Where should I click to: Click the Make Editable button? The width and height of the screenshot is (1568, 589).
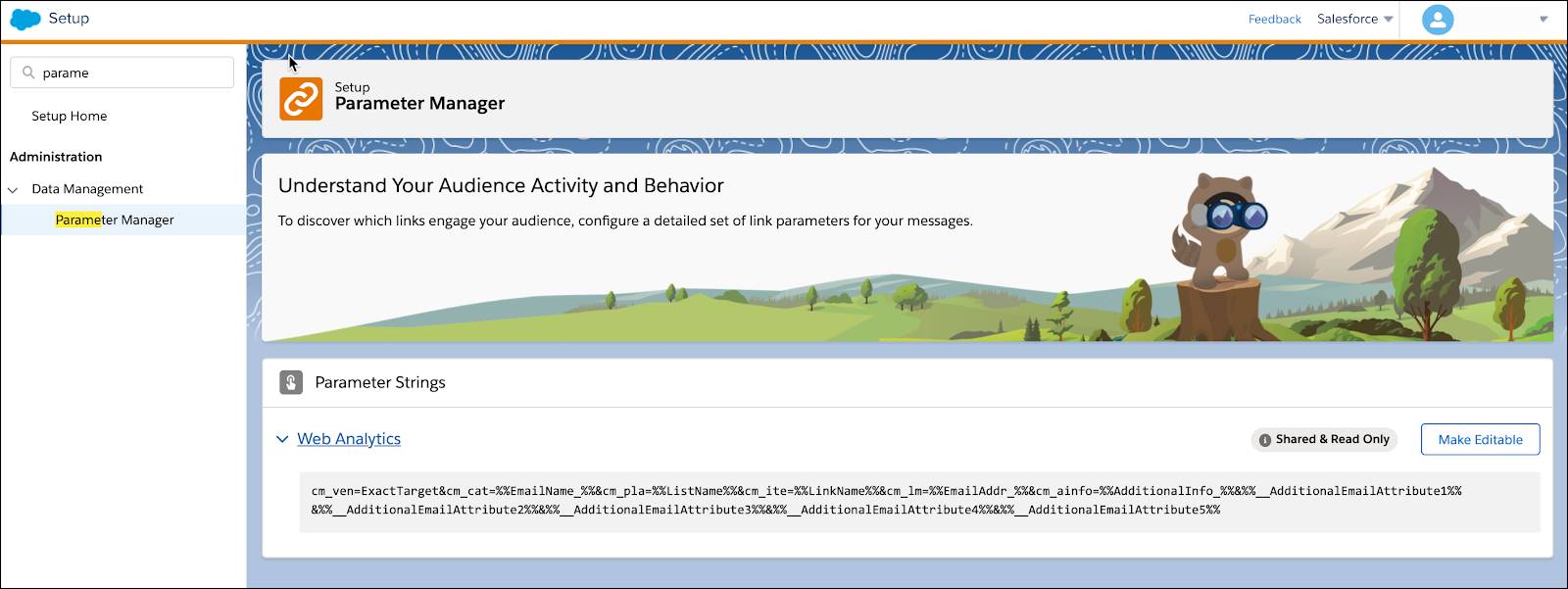[1480, 439]
